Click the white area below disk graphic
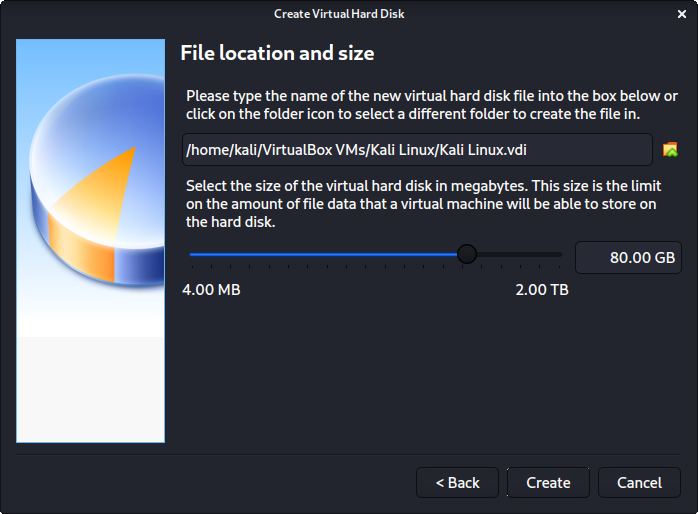The height and width of the screenshot is (514, 698). pos(90,390)
